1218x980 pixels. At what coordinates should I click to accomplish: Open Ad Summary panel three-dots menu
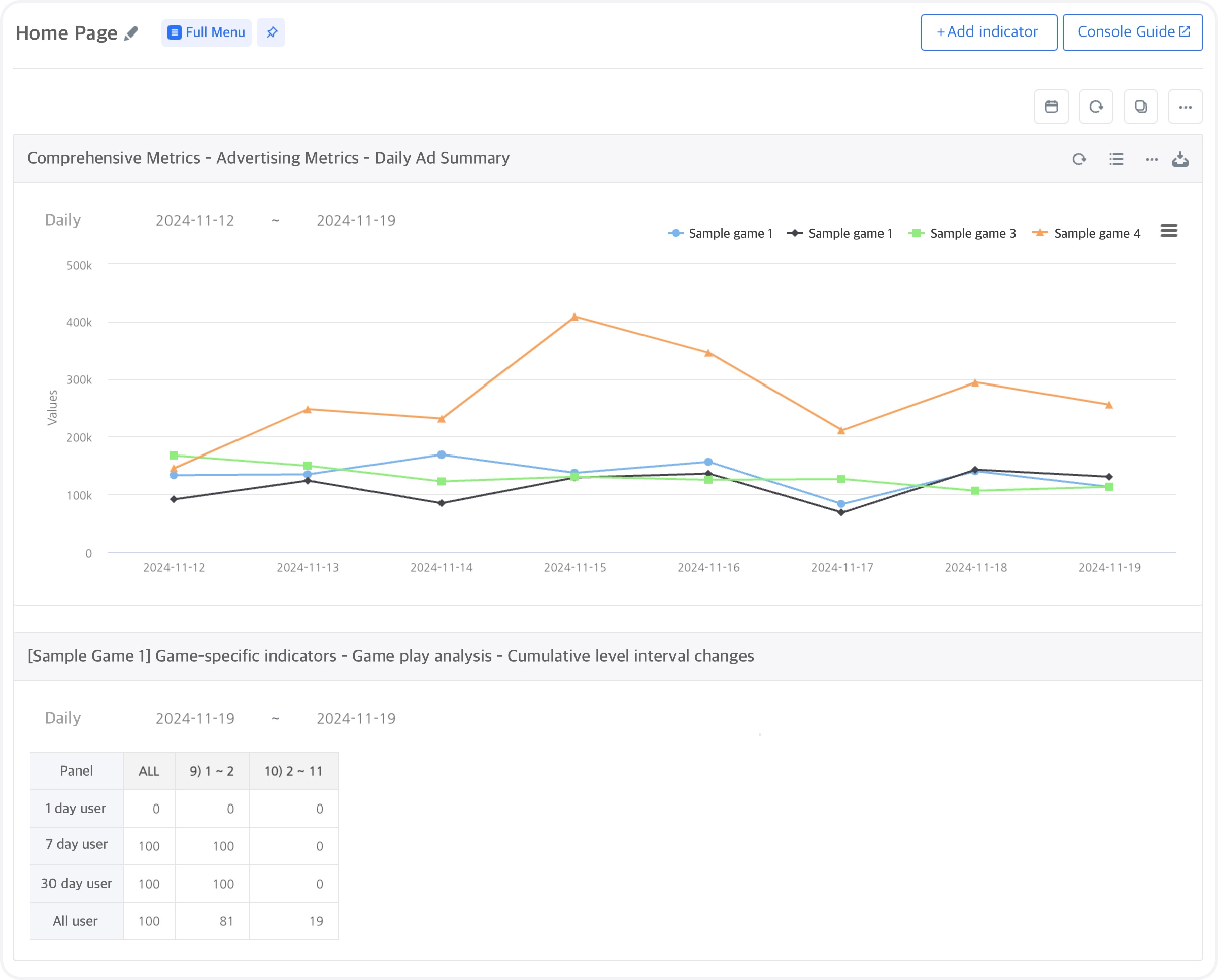(x=1152, y=160)
